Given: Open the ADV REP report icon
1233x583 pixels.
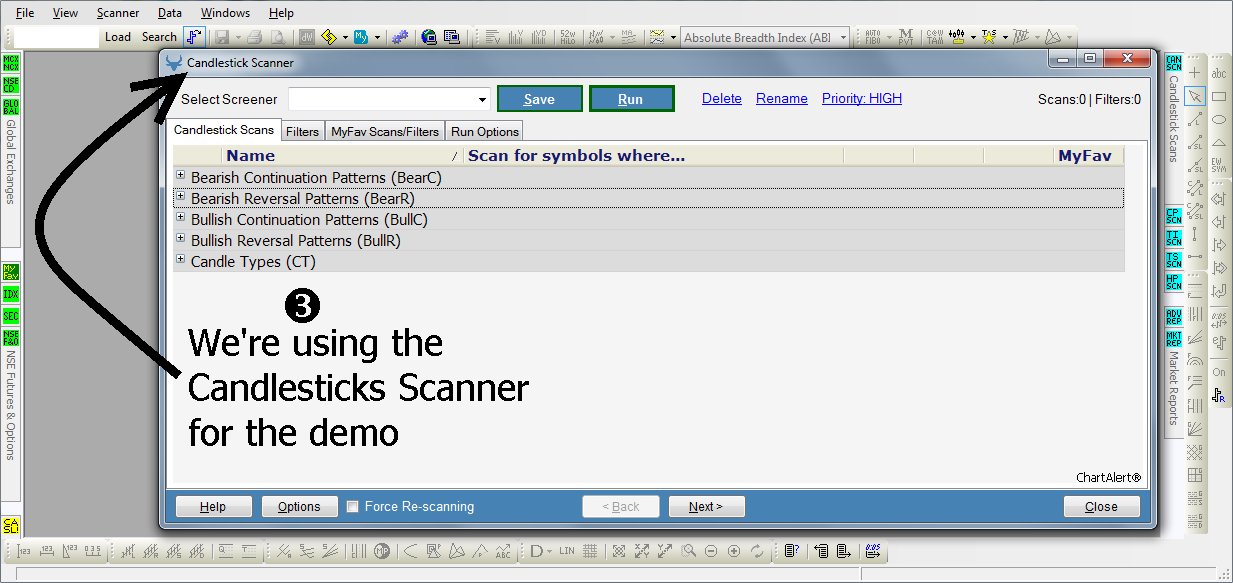Looking at the screenshot, I should pyautogui.click(x=1173, y=316).
